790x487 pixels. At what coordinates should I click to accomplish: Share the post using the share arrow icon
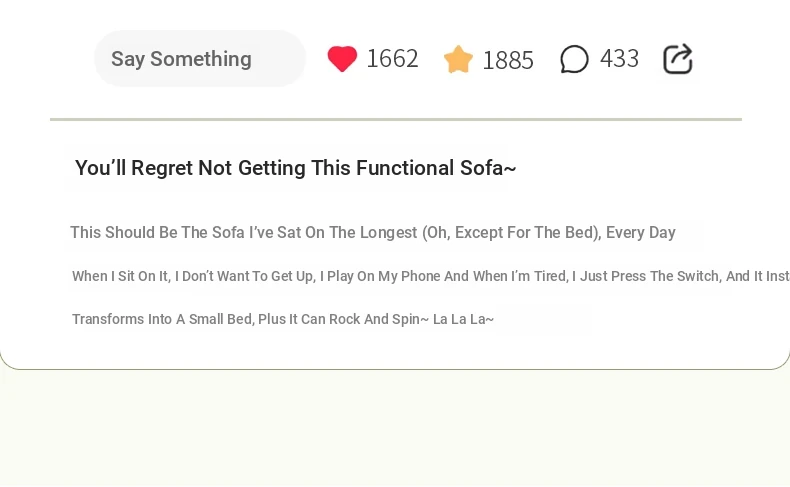coord(678,59)
